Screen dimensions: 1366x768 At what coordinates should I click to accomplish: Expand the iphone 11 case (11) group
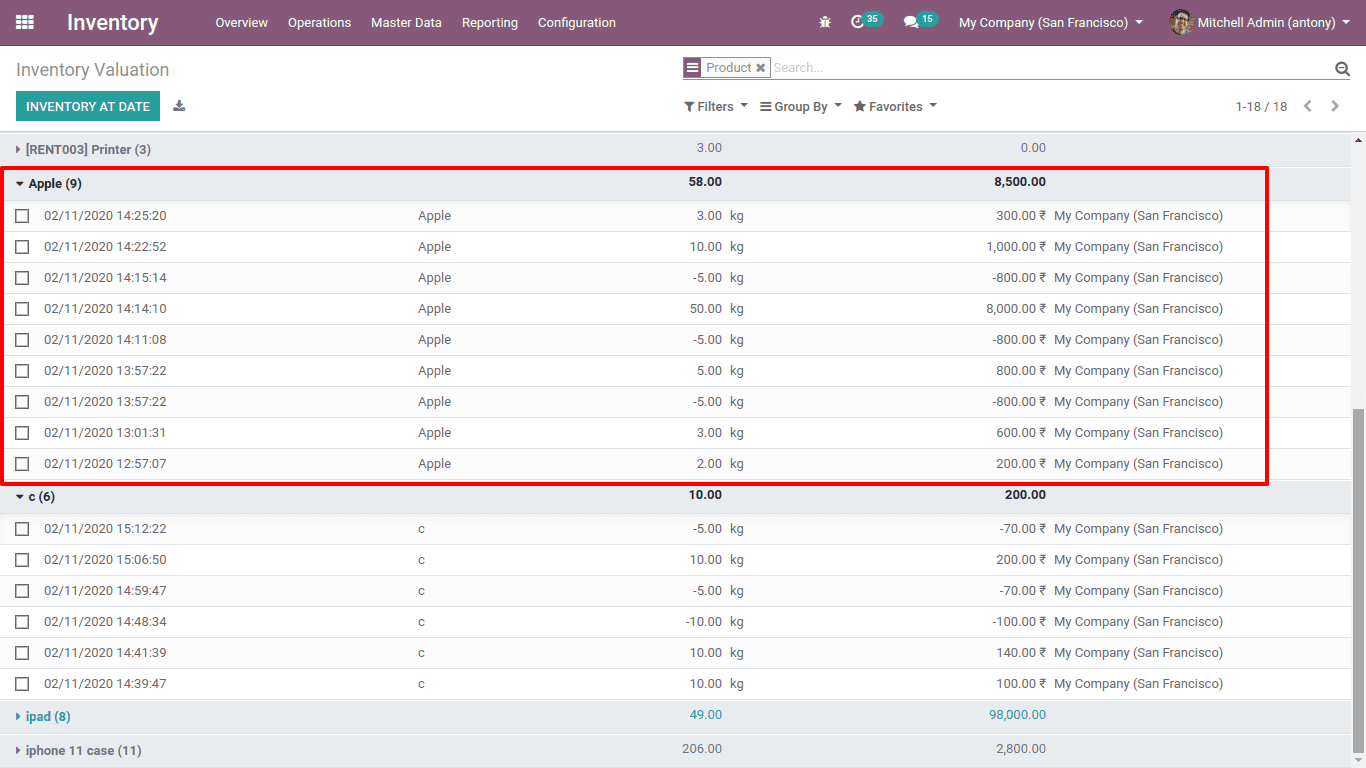click(78, 750)
